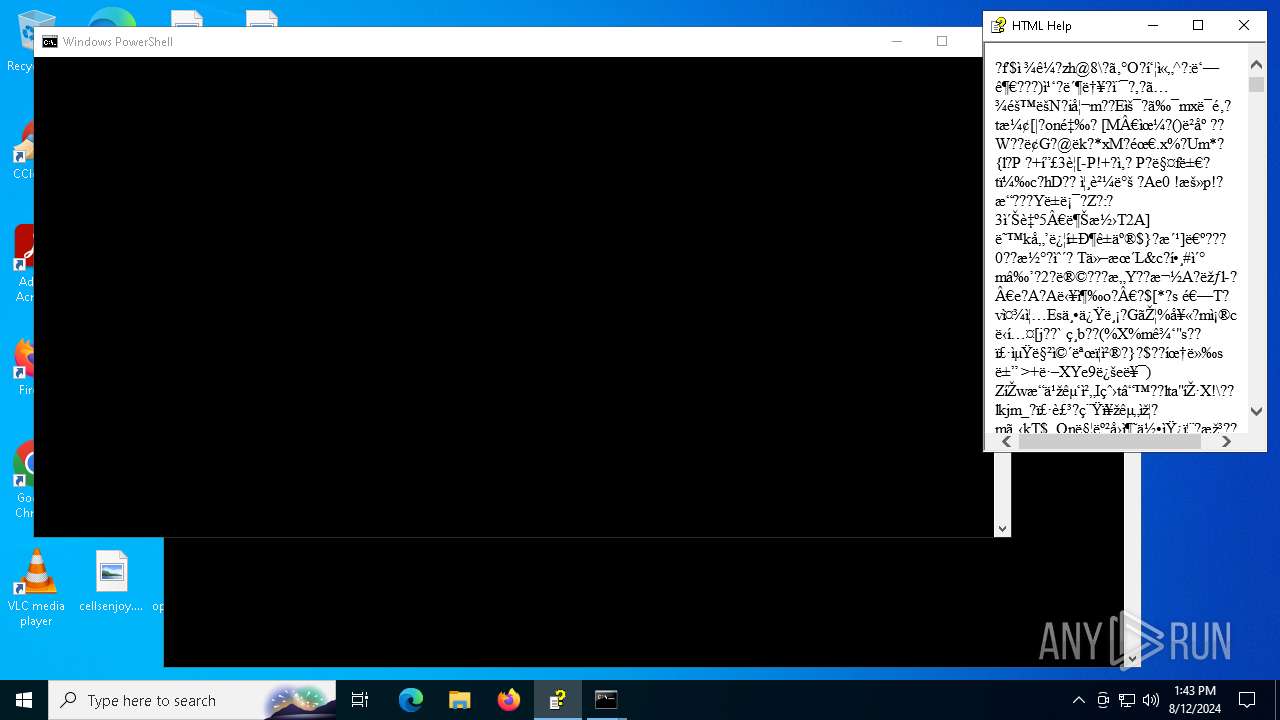Viewport: 1280px width, 720px height.
Task: Open network status tray icon
Action: tap(1126, 700)
